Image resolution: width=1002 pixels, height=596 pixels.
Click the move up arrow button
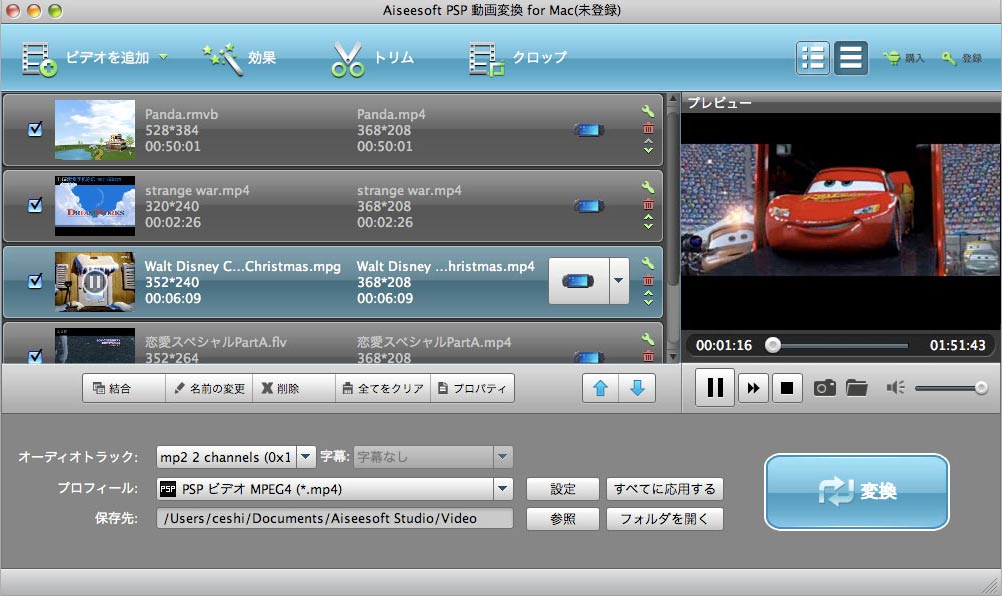pos(601,388)
